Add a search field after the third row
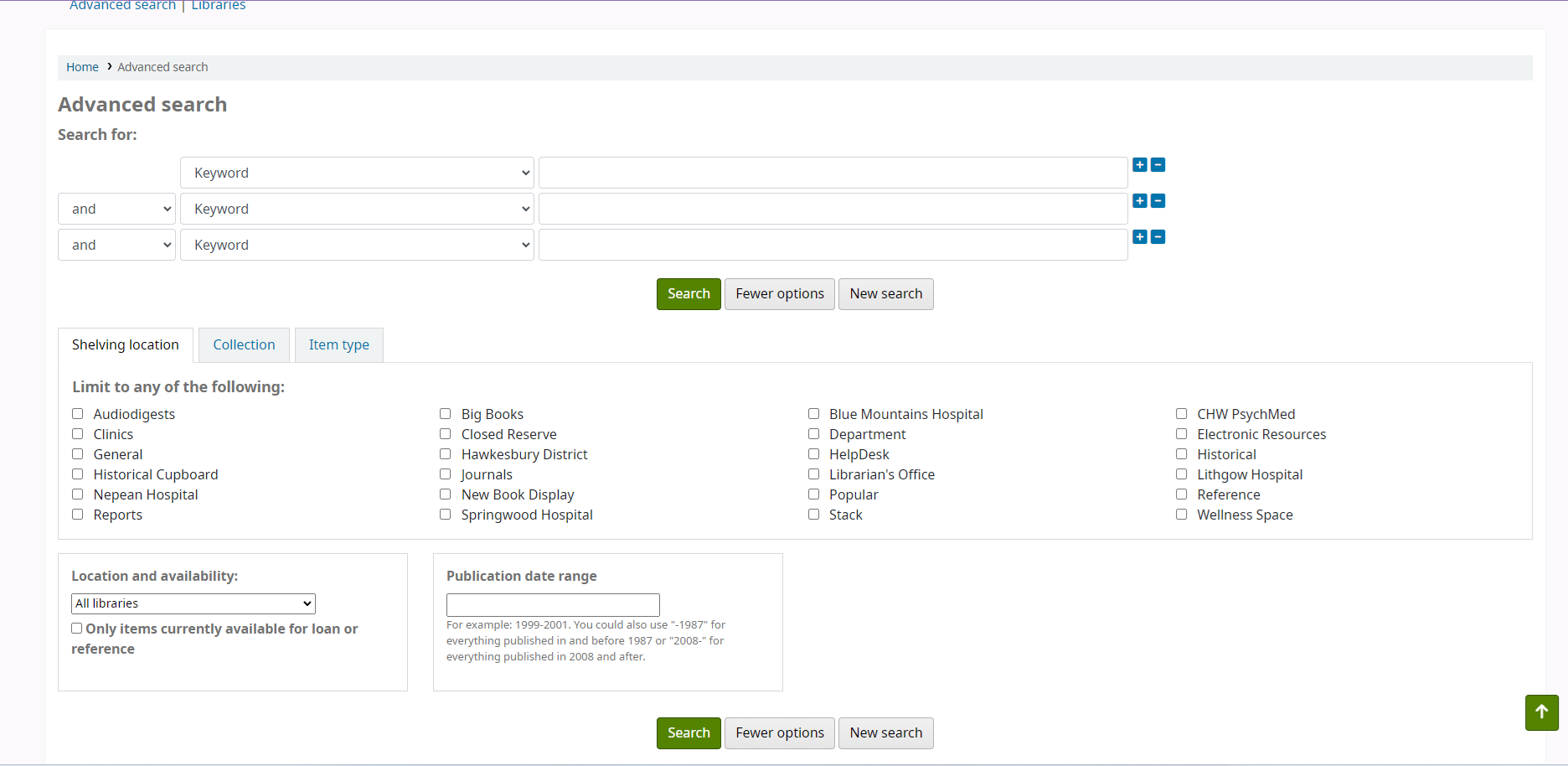Image resolution: width=1568 pixels, height=766 pixels. [1140, 237]
